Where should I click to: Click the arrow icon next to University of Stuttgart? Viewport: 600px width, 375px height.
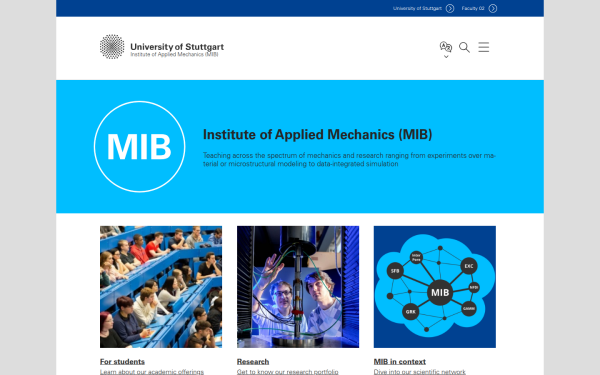tap(450, 8)
